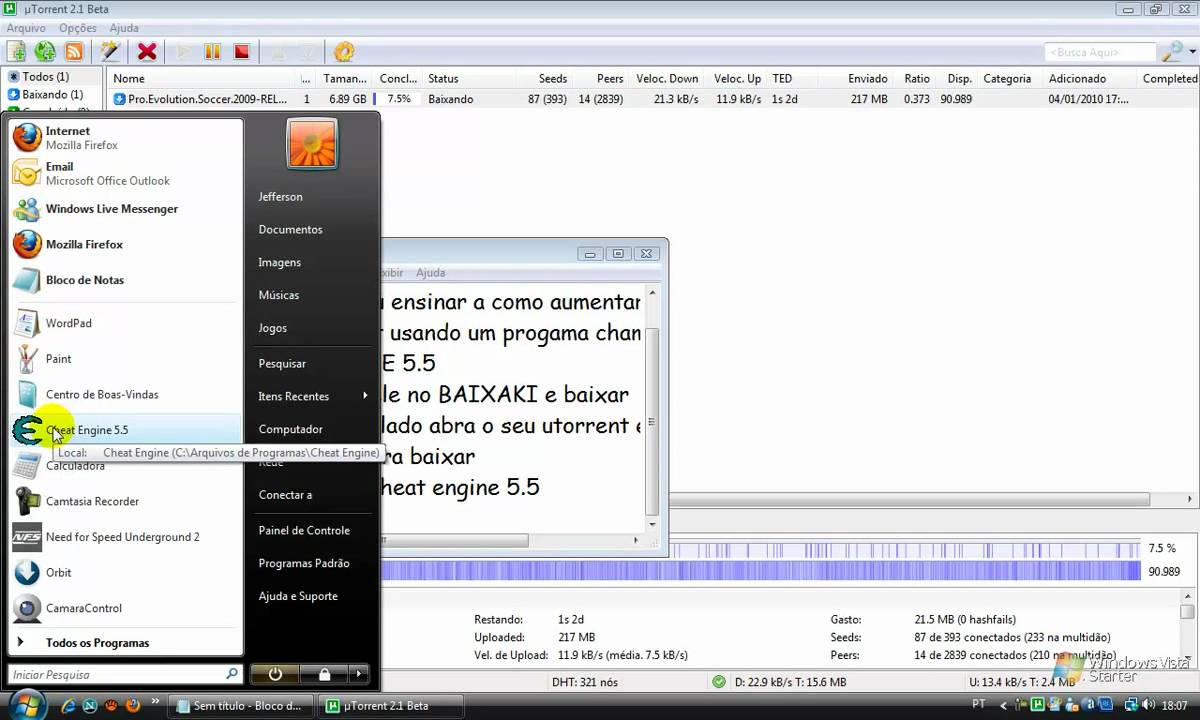Open the Ajuda menu in uTorrent
The image size is (1200, 720).
point(124,28)
